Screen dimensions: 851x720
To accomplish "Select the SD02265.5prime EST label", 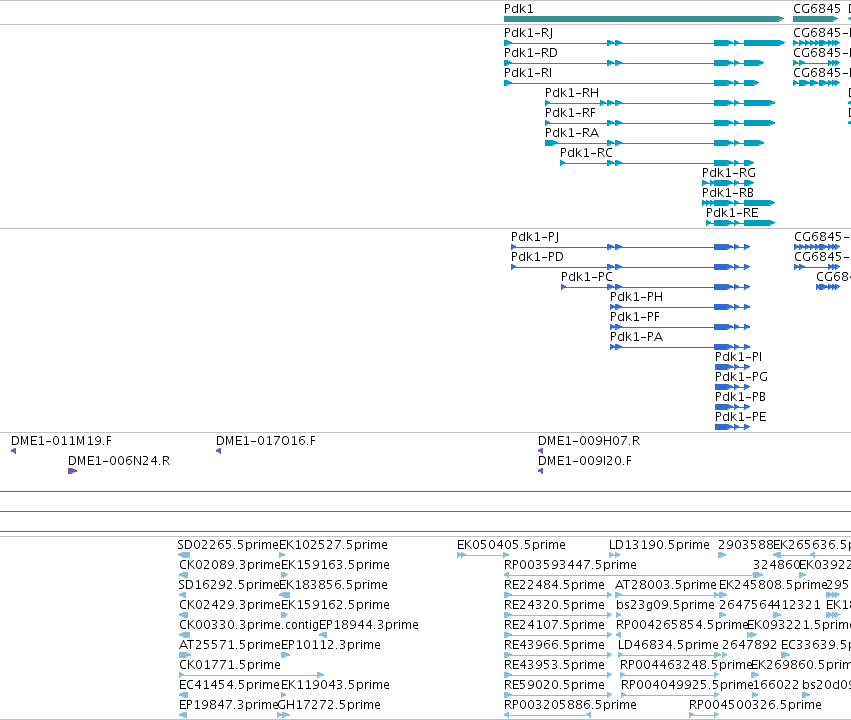I will (x=228, y=545).
